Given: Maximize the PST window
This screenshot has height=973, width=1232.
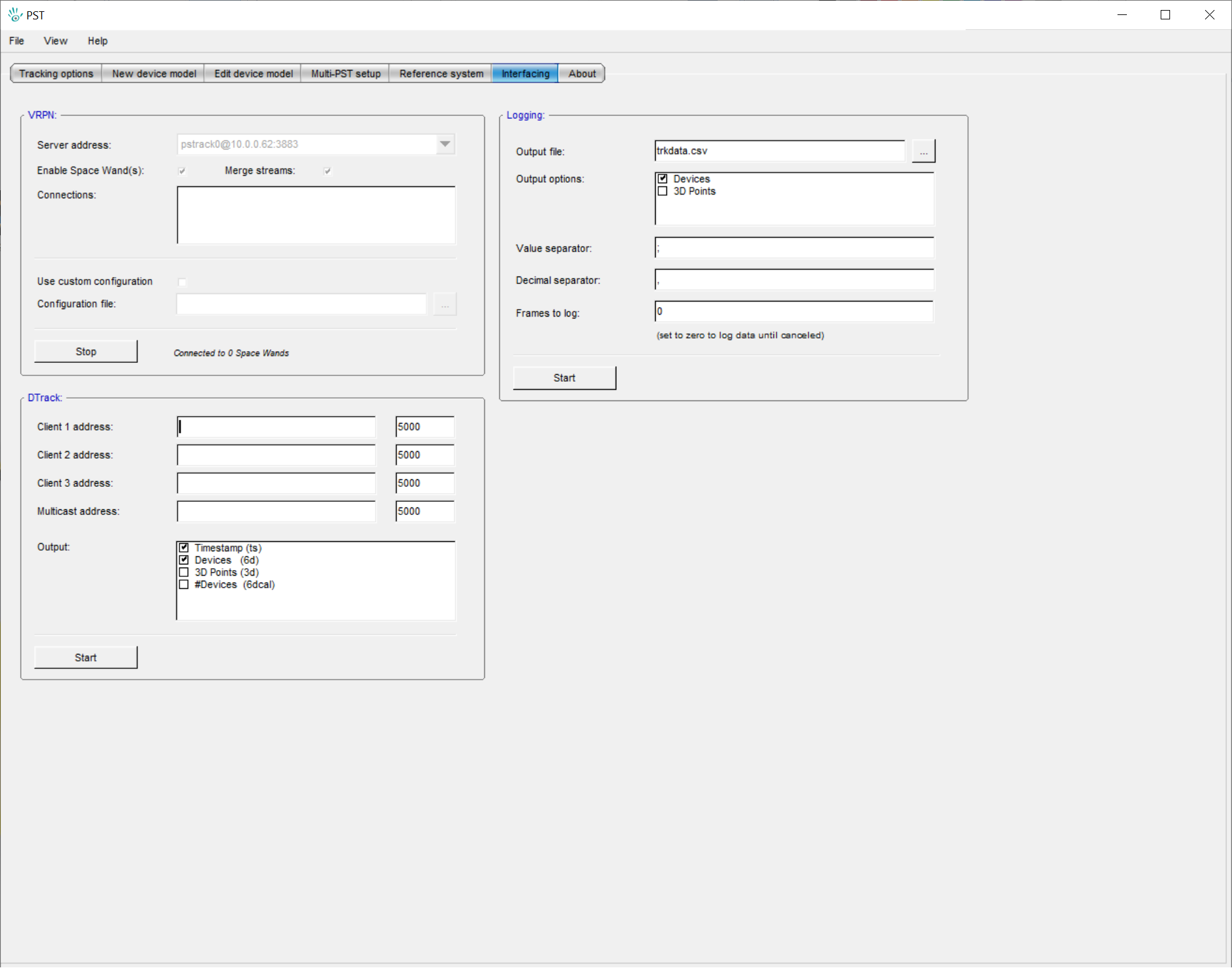Looking at the screenshot, I should click(1165, 15).
